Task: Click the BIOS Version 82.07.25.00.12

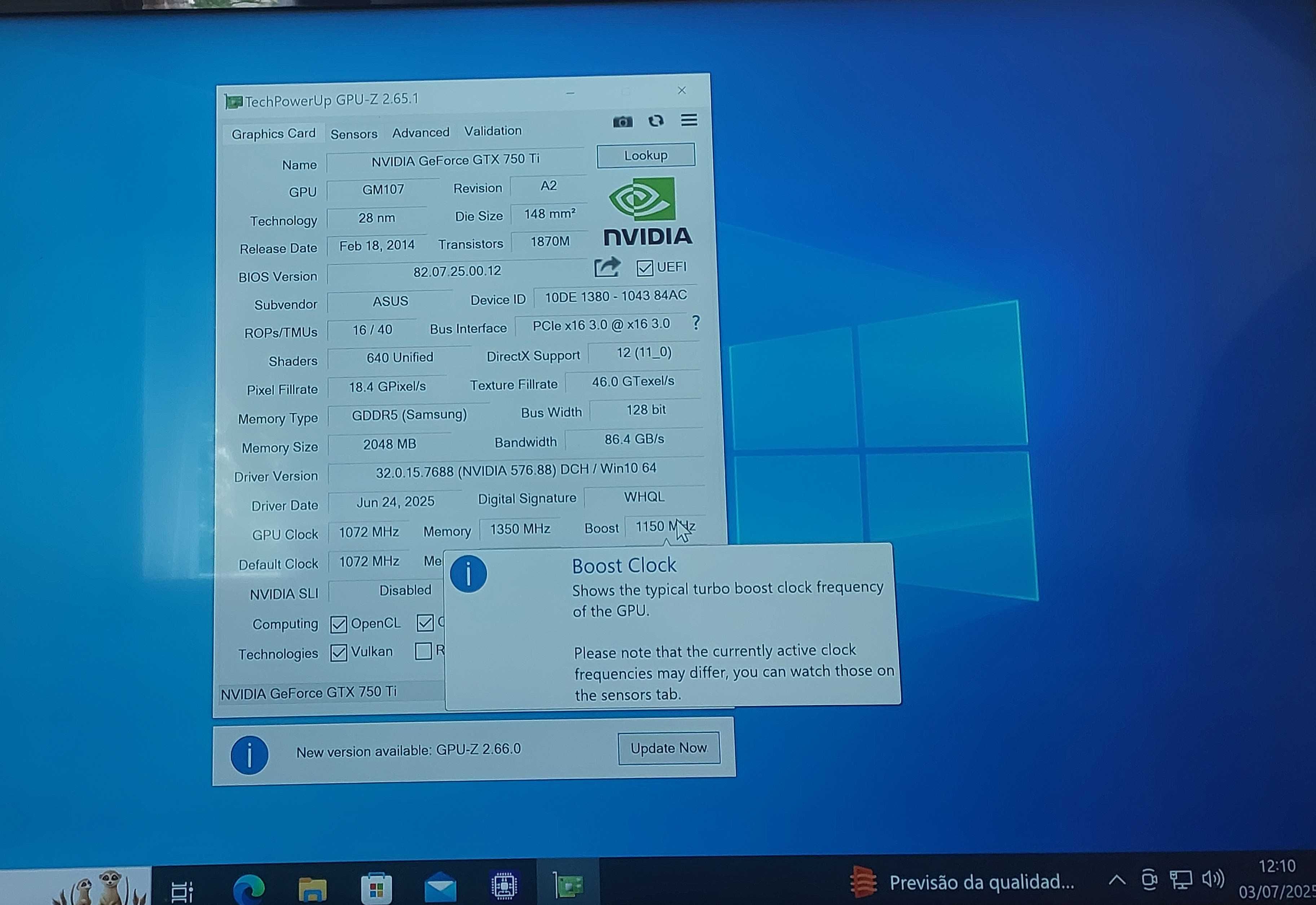Action: click(x=457, y=272)
